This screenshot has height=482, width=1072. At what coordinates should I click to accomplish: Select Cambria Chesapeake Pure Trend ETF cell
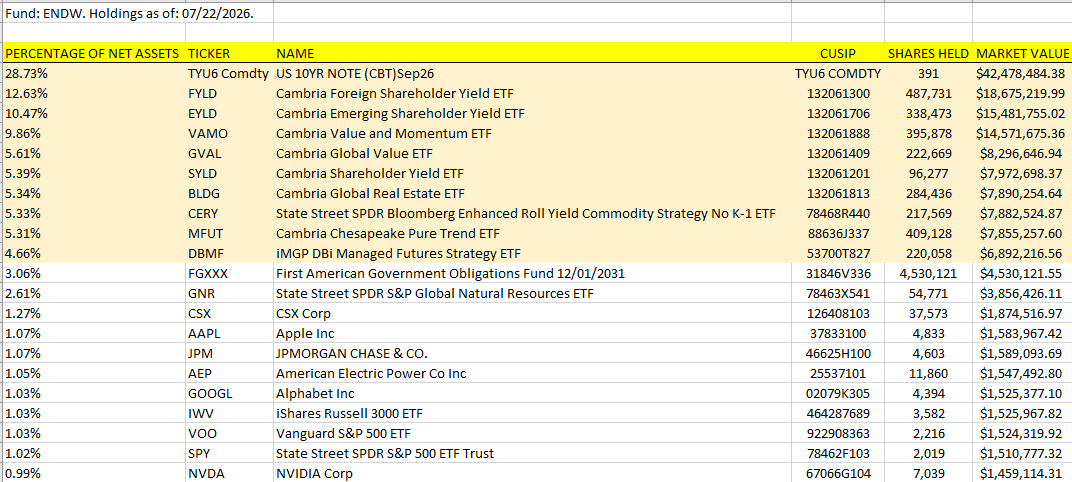click(532, 233)
